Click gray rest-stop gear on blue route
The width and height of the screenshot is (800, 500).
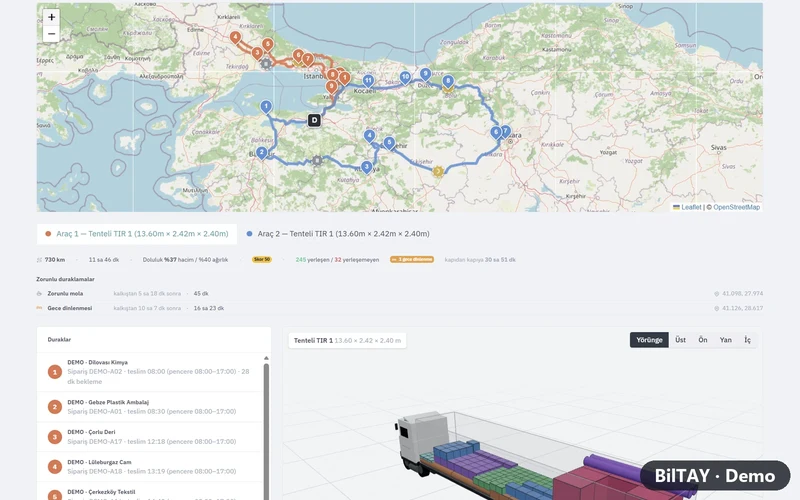point(317,161)
